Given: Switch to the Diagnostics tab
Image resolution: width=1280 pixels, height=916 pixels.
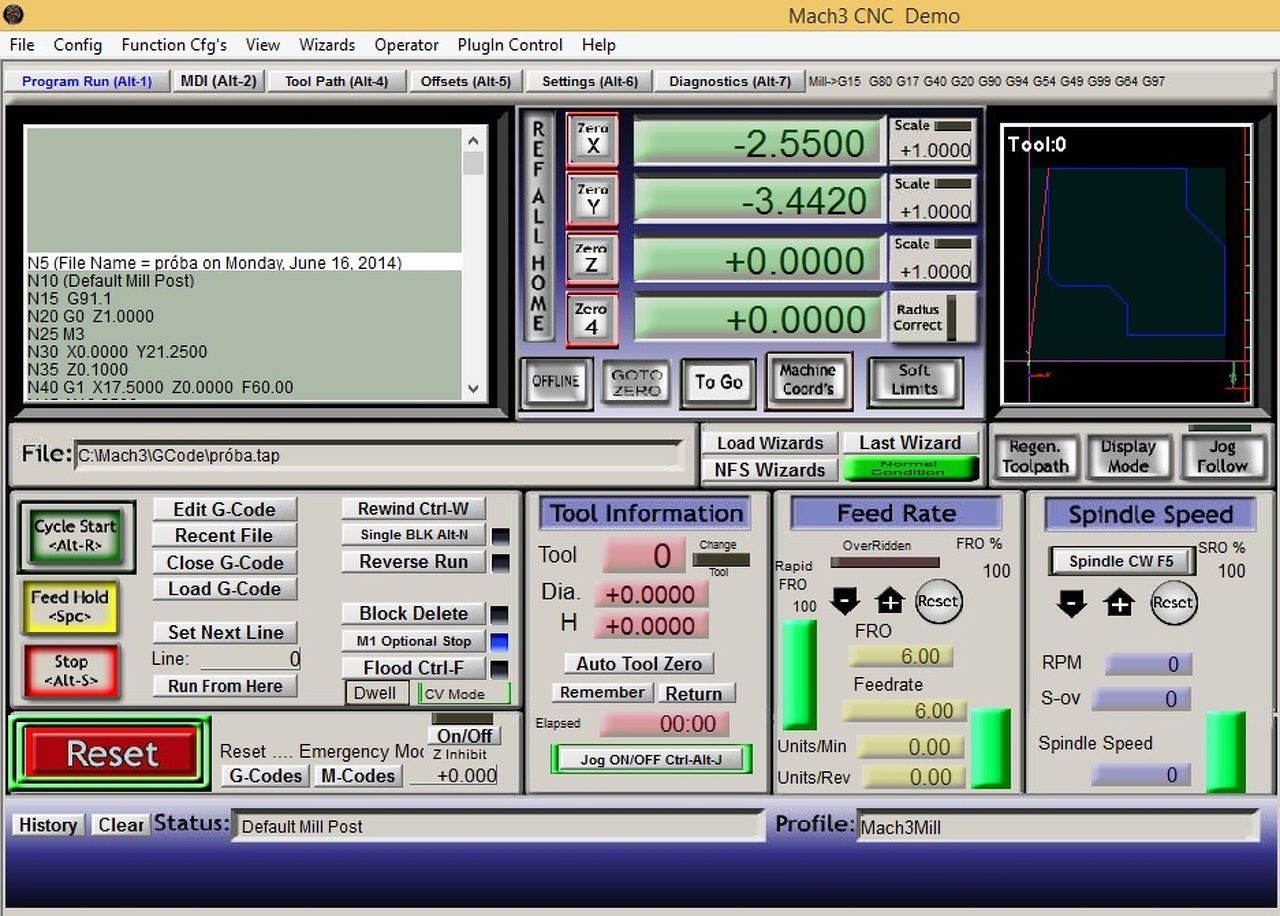Looking at the screenshot, I should [x=730, y=81].
